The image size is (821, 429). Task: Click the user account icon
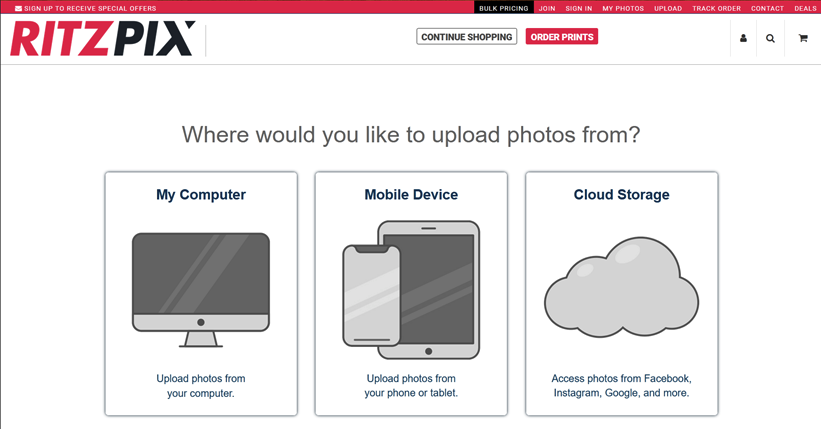[743, 38]
